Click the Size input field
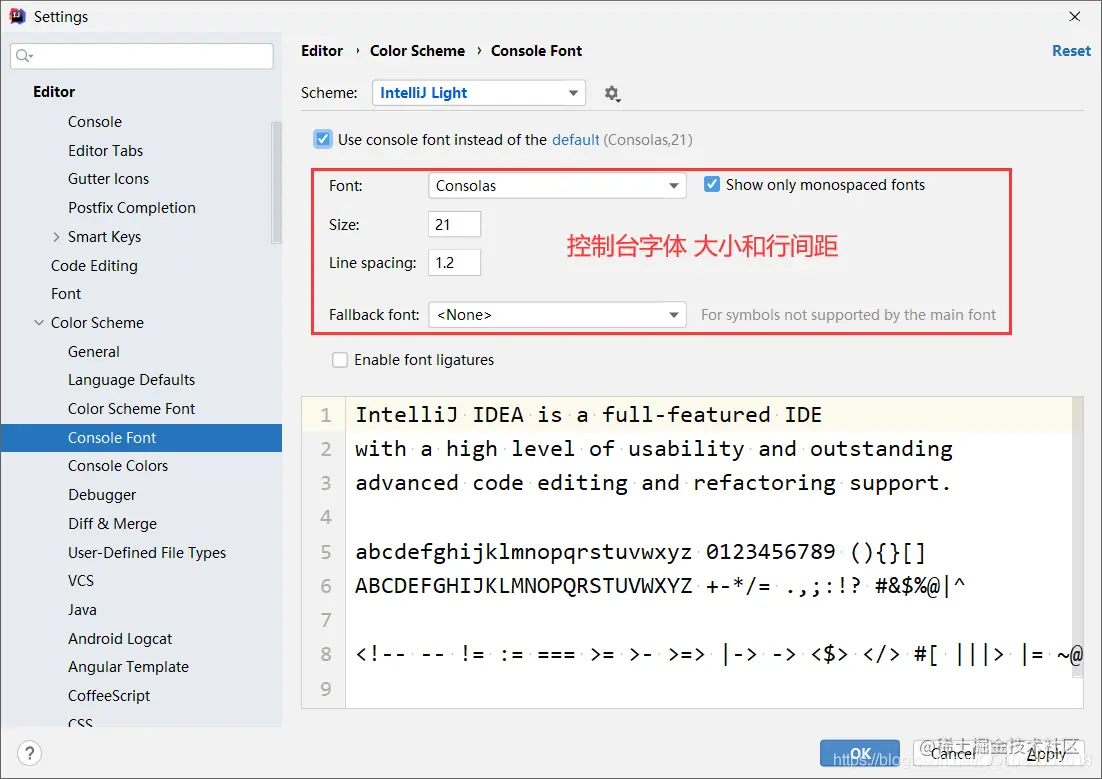Screen dimensions: 1102x779 (x=454, y=224)
